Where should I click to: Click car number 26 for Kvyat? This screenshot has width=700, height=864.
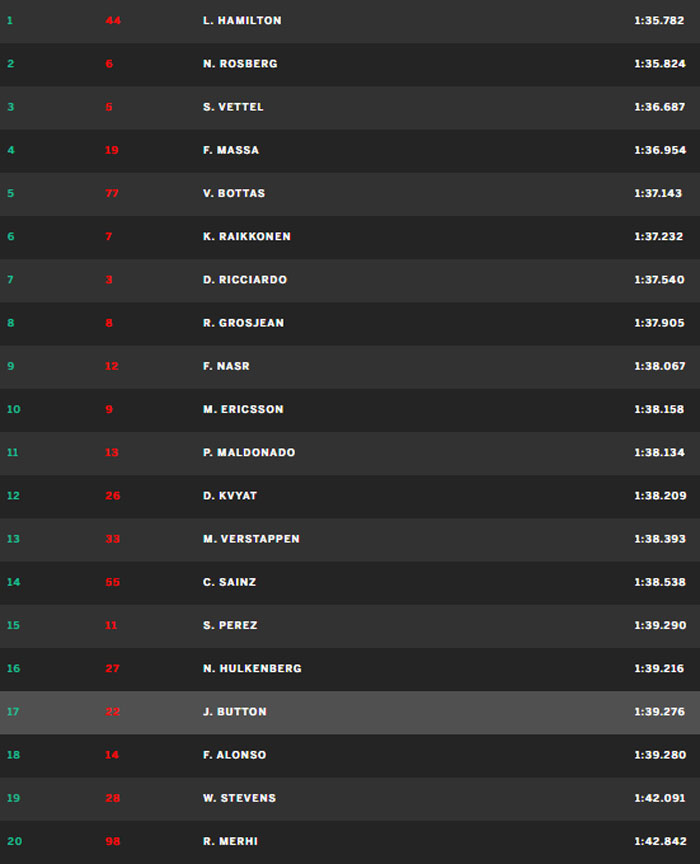click(113, 496)
